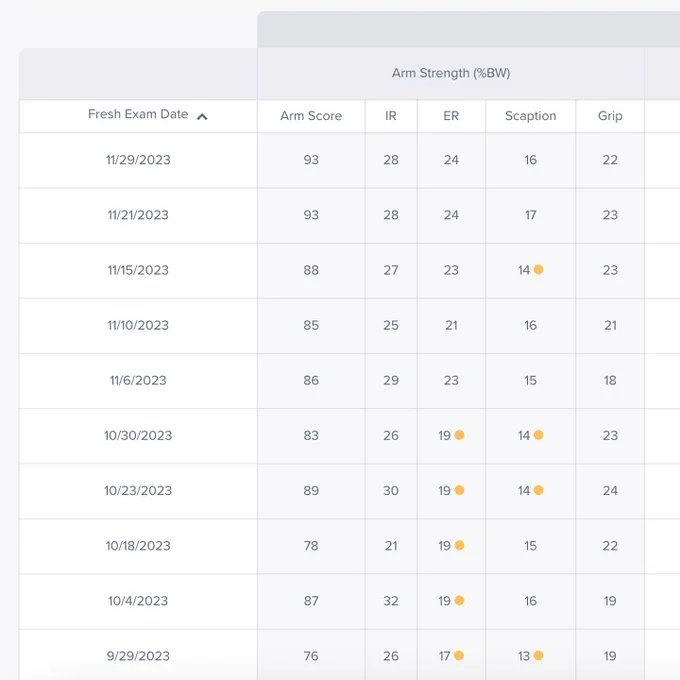This screenshot has width=680, height=680.
Task: Sort by Fresh Exam Date column header
Action: pos(138,114)
